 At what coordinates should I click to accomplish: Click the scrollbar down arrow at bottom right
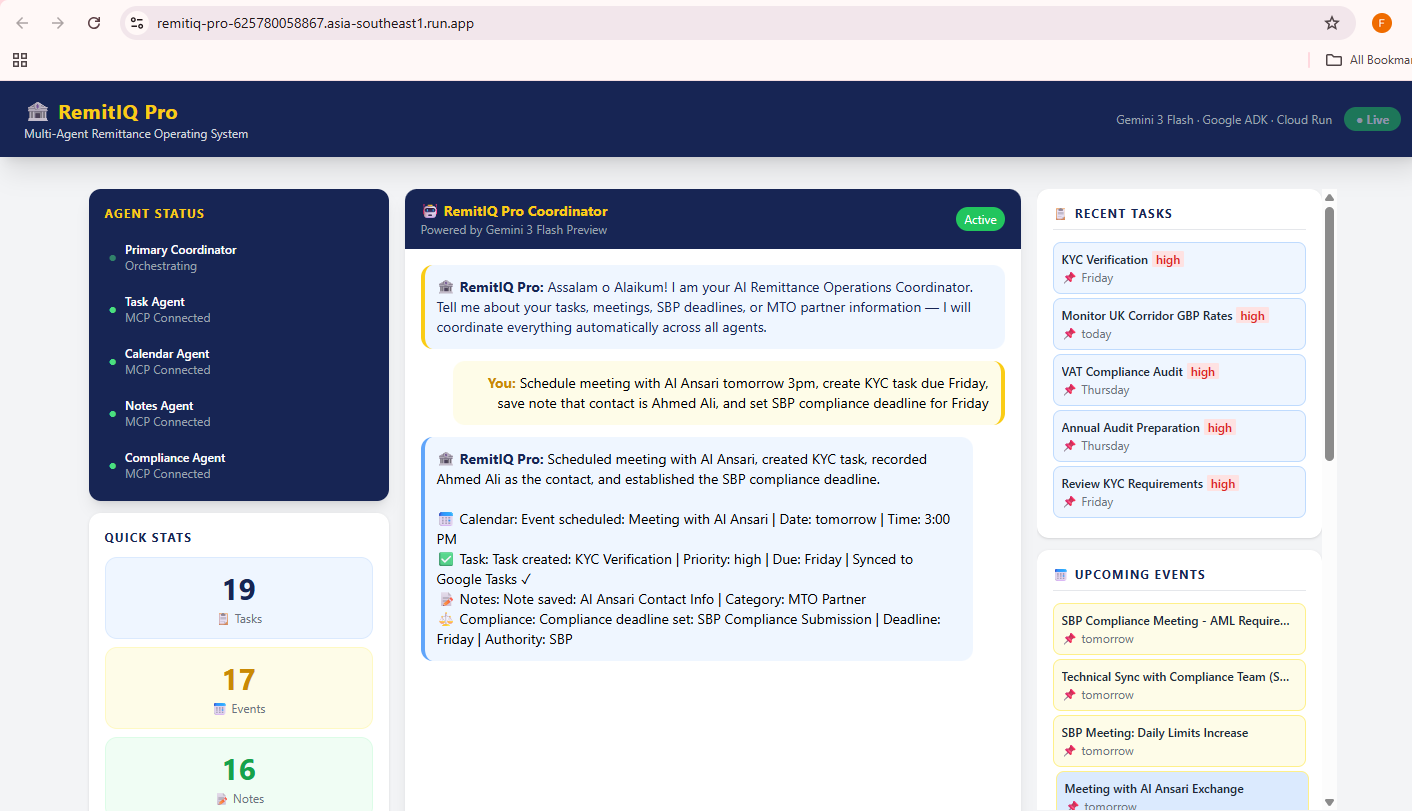(1329, 801)
